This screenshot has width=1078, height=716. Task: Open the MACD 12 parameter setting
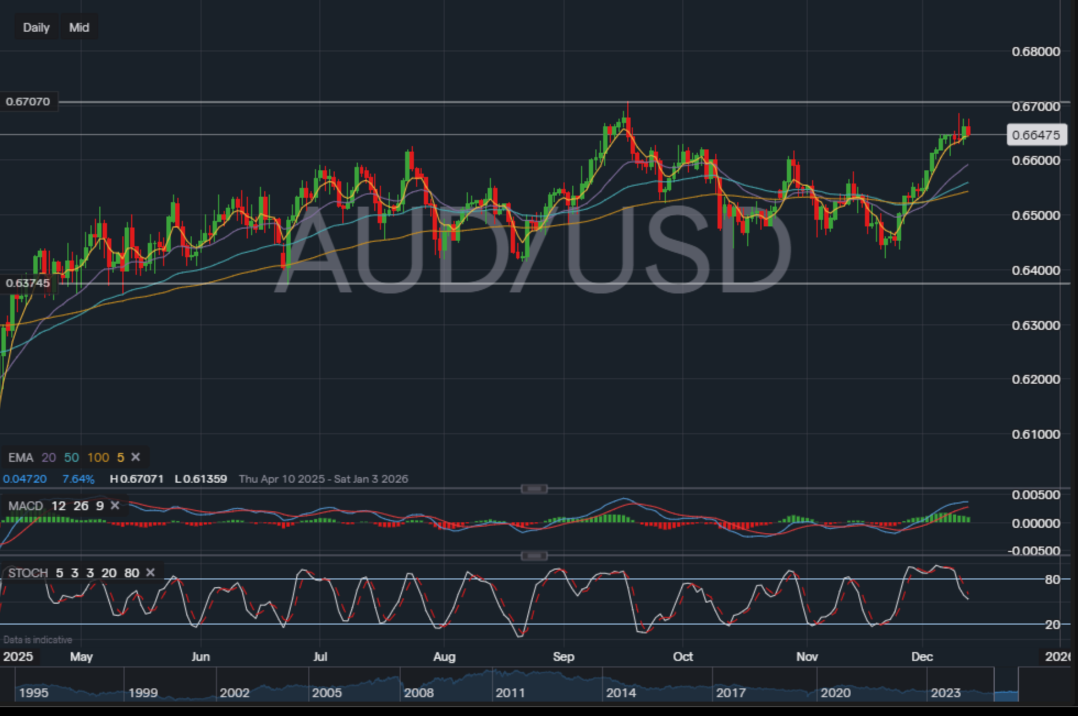tap(59, 506)
